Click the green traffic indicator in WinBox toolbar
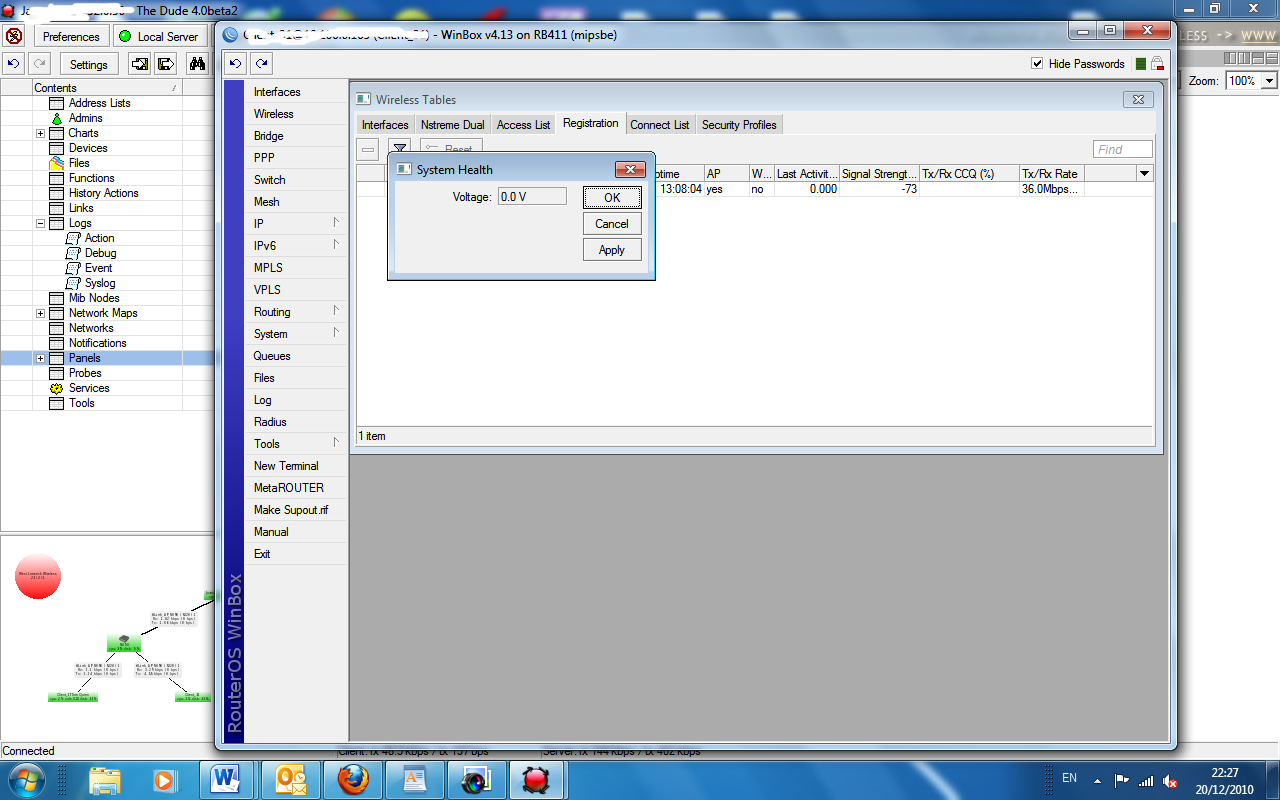Viewport: 1280px width, 800px height. point(1141,63)
